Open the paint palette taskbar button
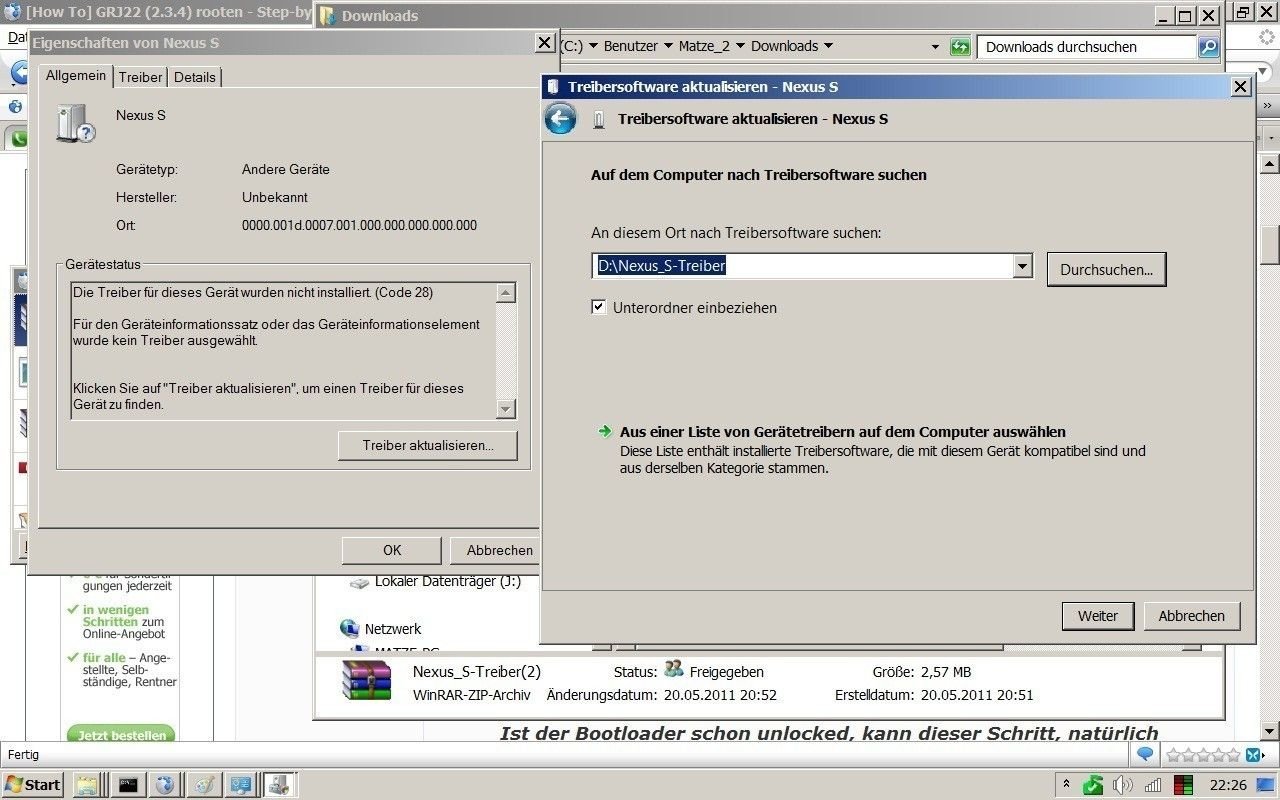 [204, 785]
